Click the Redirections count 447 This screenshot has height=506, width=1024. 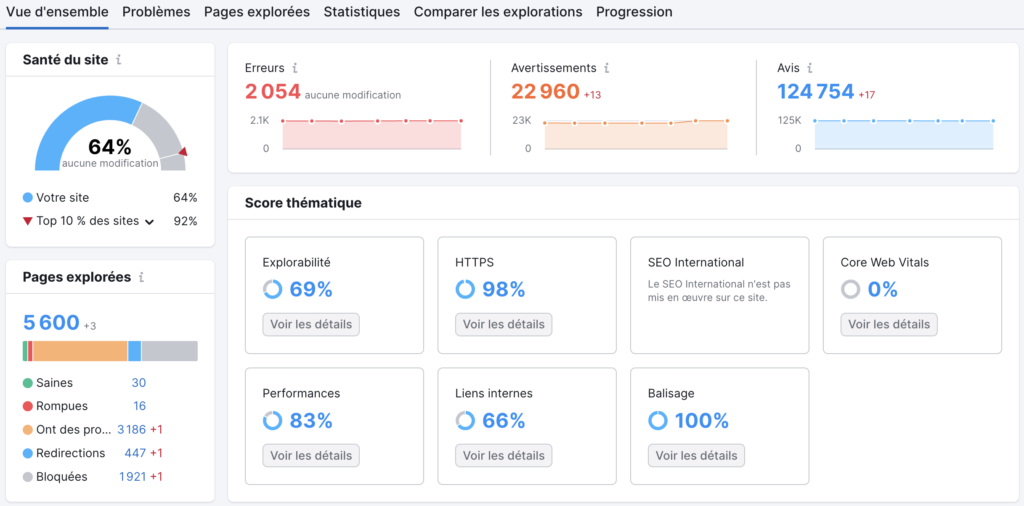(135, 453)
